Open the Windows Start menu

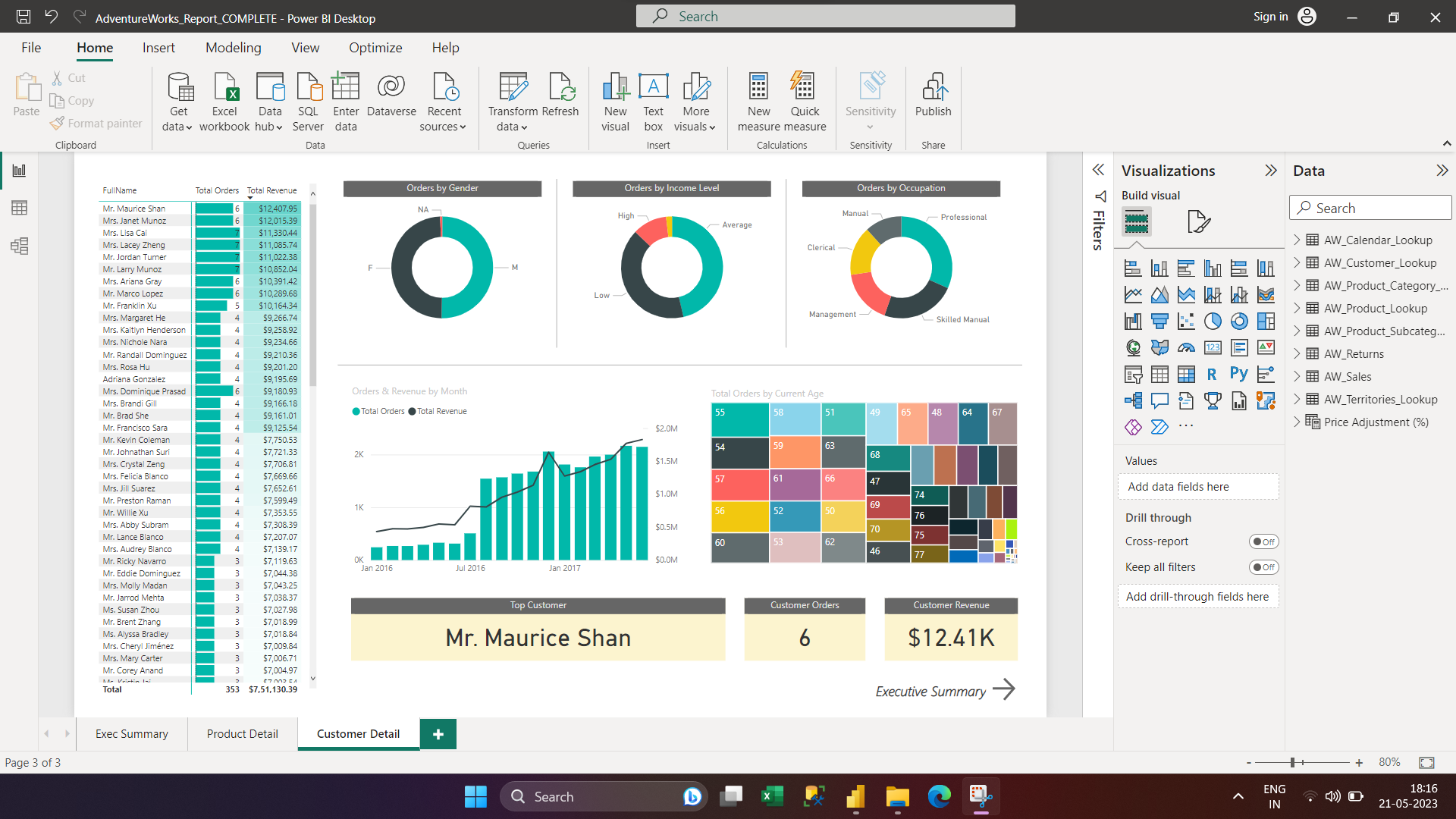pos(475,796)
